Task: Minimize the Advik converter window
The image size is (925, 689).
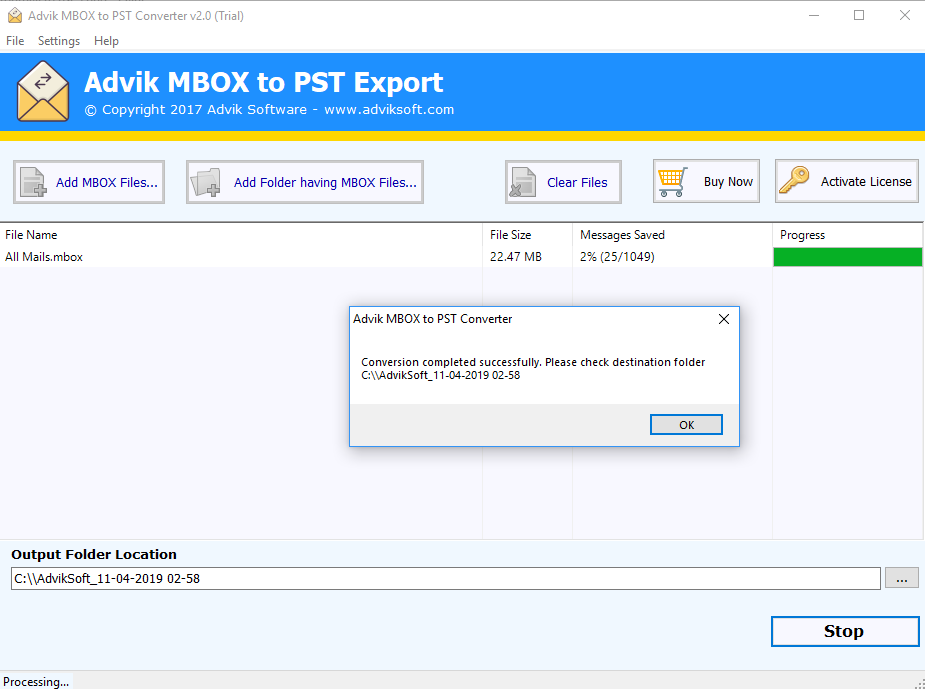Action: (x=814, y=15)
